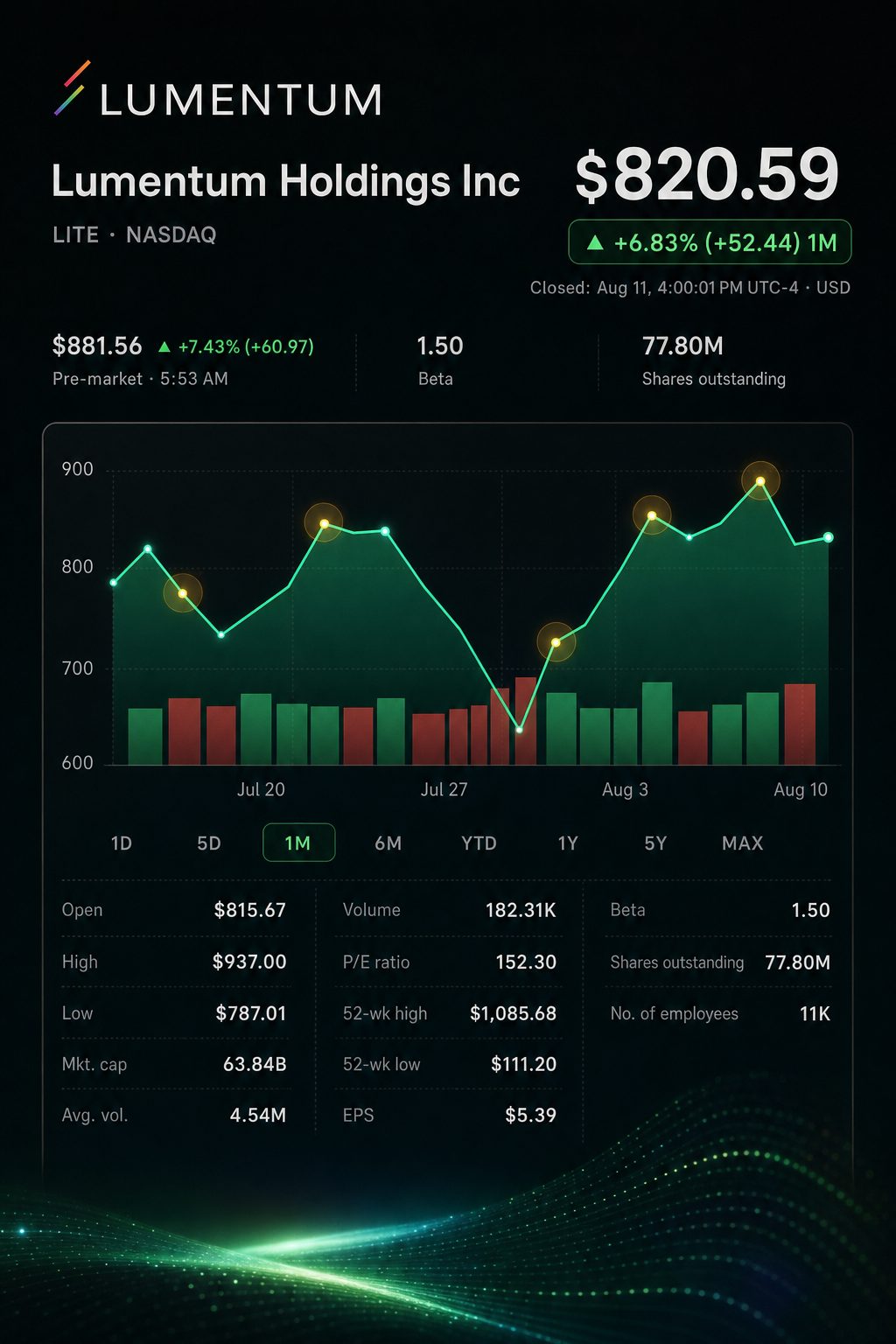This screenshot has height=1344, width=896.
Task: Click the 77.80M header shares outstanding value
Action: [x=682, y=346]
